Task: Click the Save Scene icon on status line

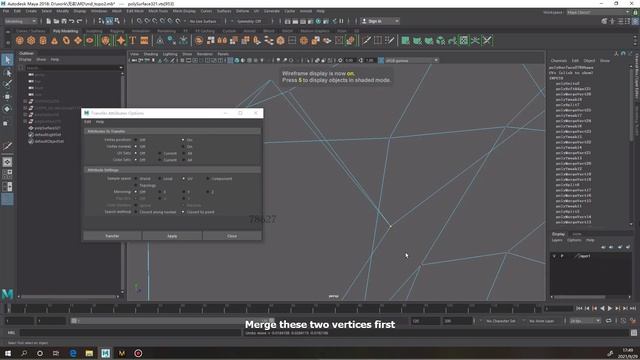Action: [64, 21]
